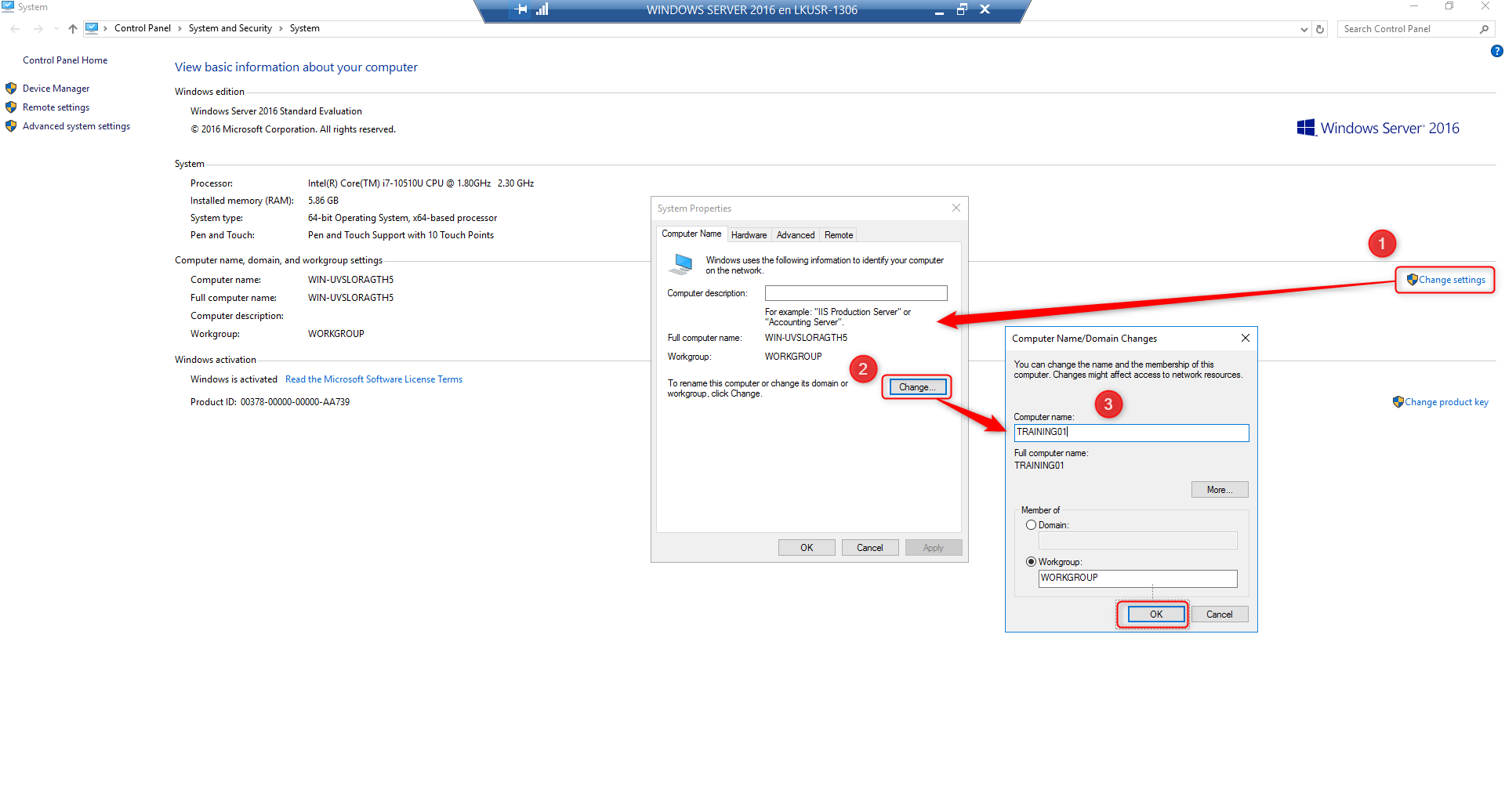Viewport: 1505px width, 812px height.
Task: Go back with the Back arrow
Action: 16,29
